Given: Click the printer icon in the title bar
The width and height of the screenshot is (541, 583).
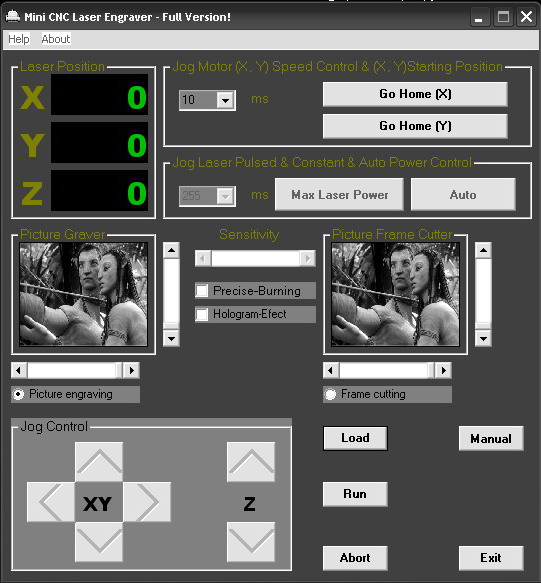Looking at the screenshot, I should coord(13,16).
